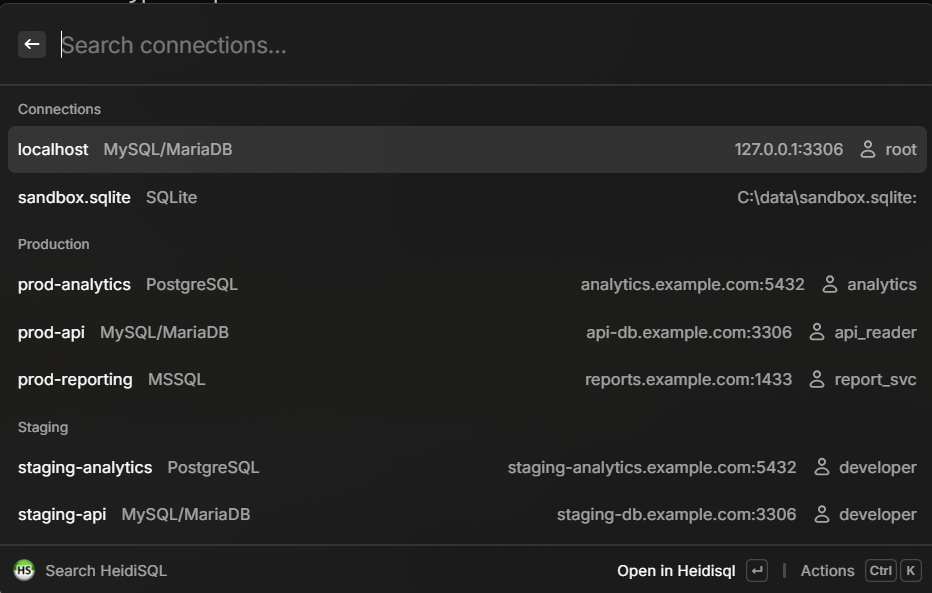Click the Ctrl key badge

pos(880,571)
